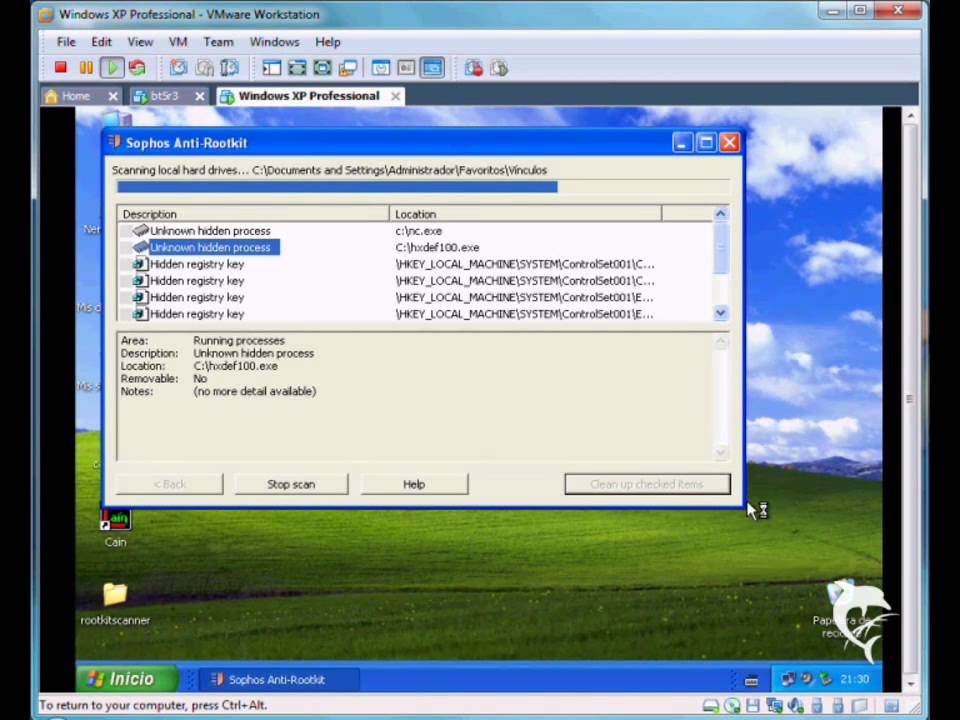Click the sound card status icon
Image resolution: width=960 pixels, height=720 pixels.
pos(795,706)
